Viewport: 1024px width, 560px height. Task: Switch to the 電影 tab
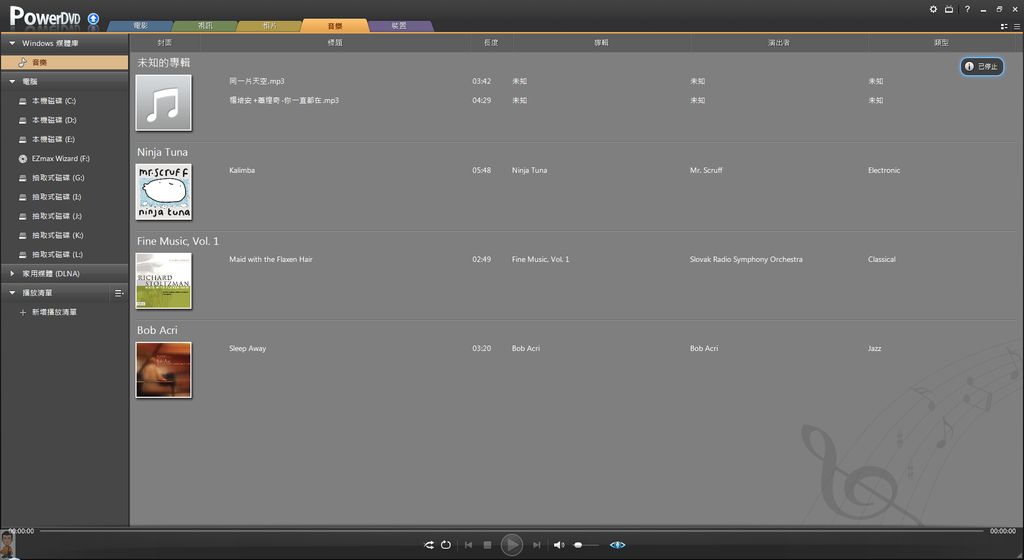140,25
